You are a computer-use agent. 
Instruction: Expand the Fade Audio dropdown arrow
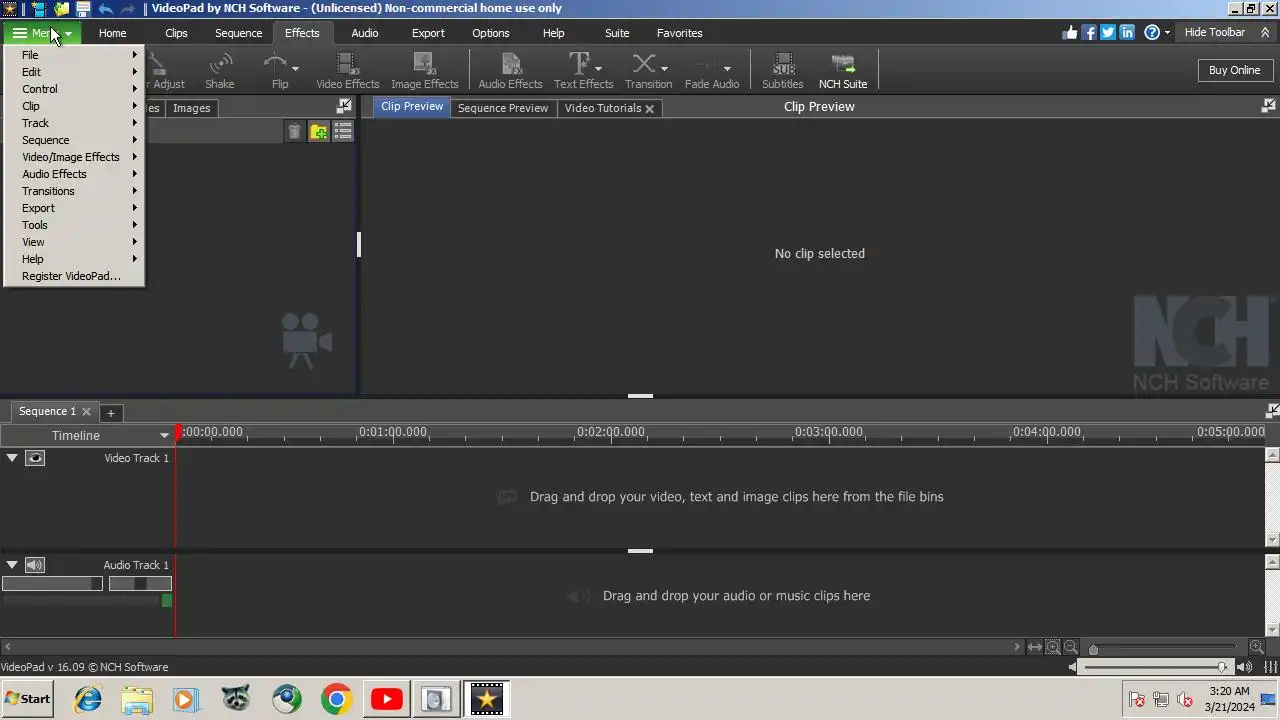click(727, 69)
